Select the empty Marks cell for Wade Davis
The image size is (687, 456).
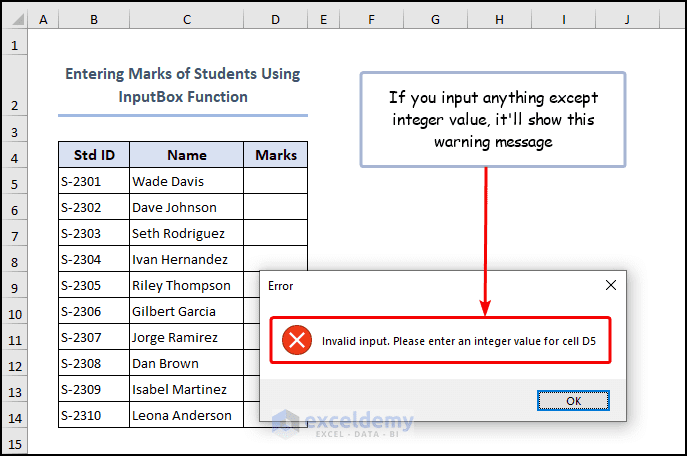276,181
